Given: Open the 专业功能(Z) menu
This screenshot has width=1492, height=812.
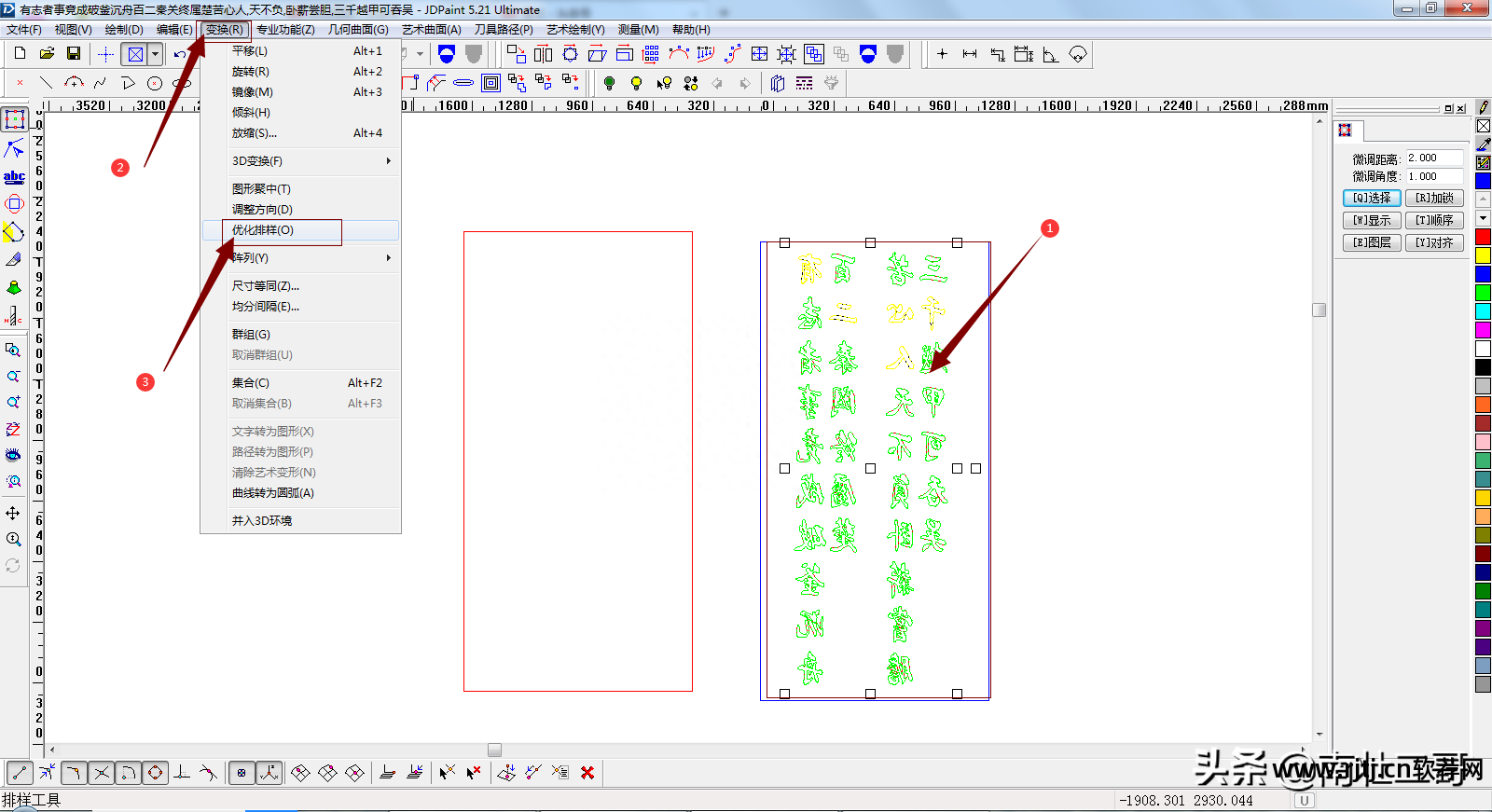Looking at the screenshot, I should pos(284,30).
